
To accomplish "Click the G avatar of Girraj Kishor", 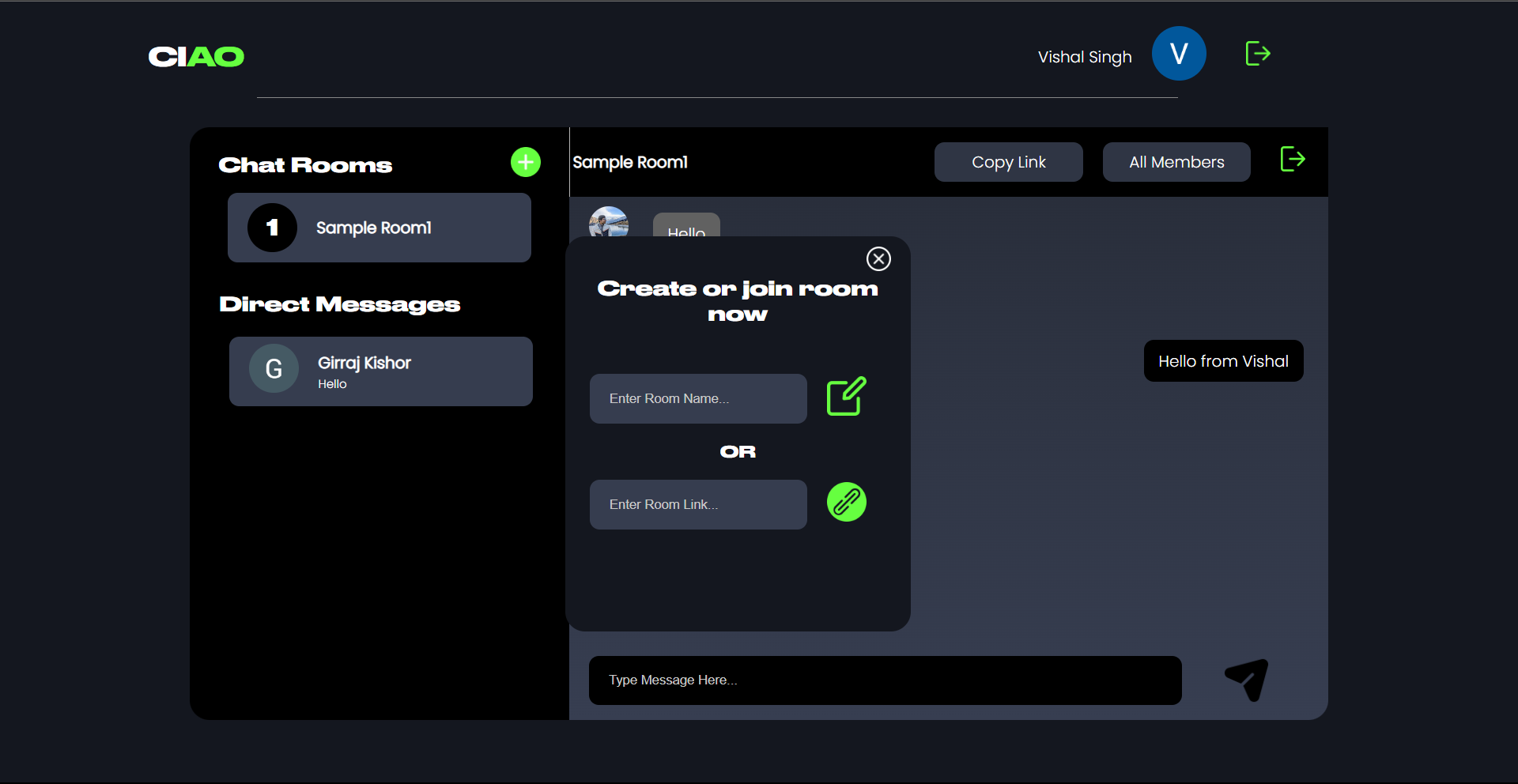I will 274,367.
